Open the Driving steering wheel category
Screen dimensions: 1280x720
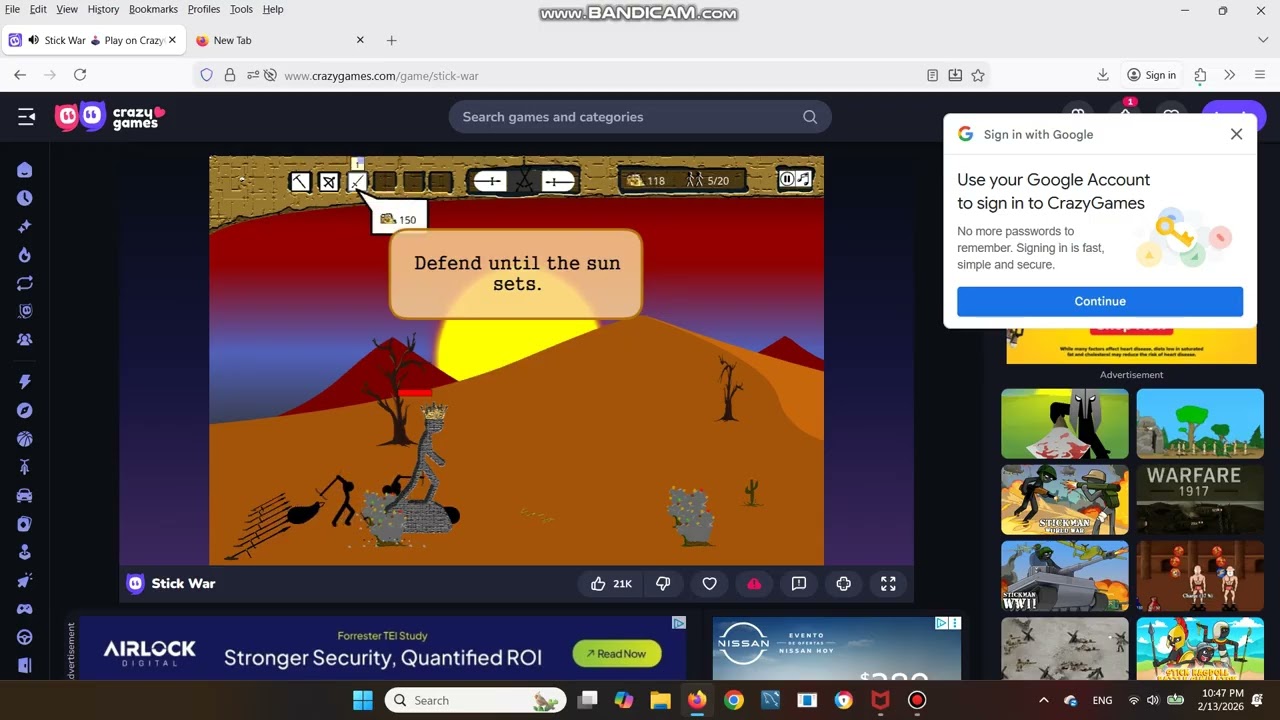[x=25, y=637]
